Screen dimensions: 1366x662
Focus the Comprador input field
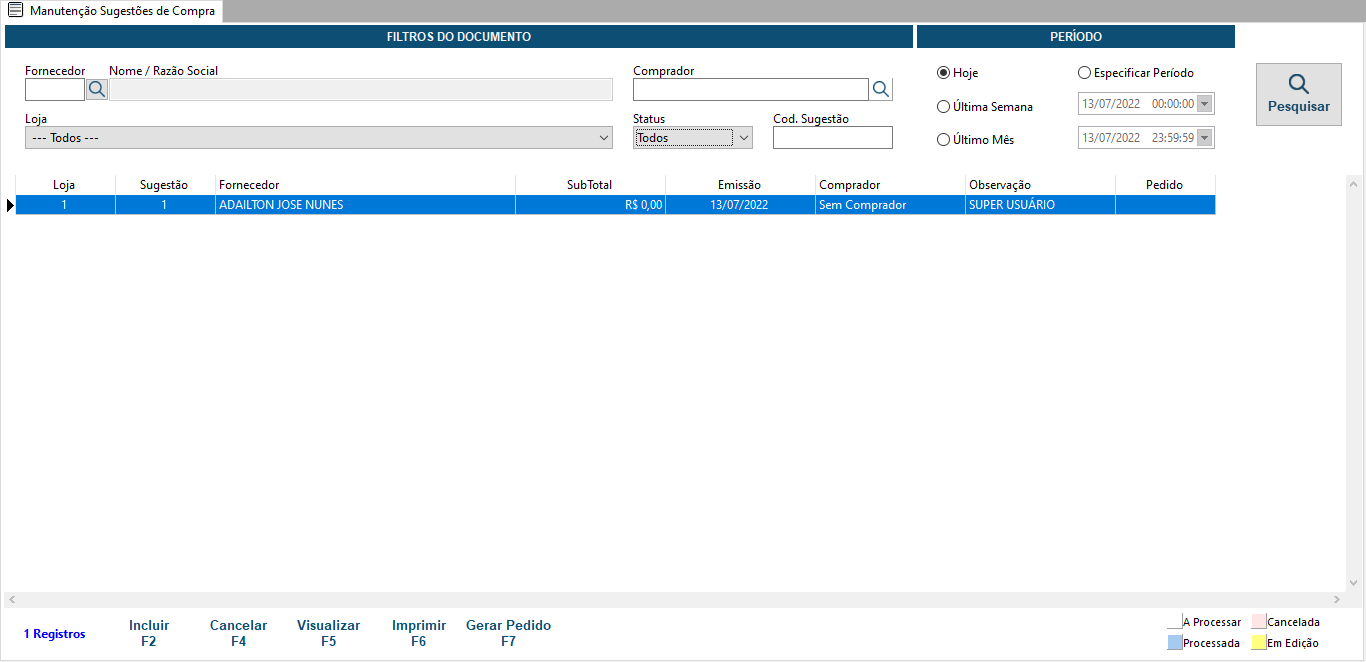coord(751,89)
